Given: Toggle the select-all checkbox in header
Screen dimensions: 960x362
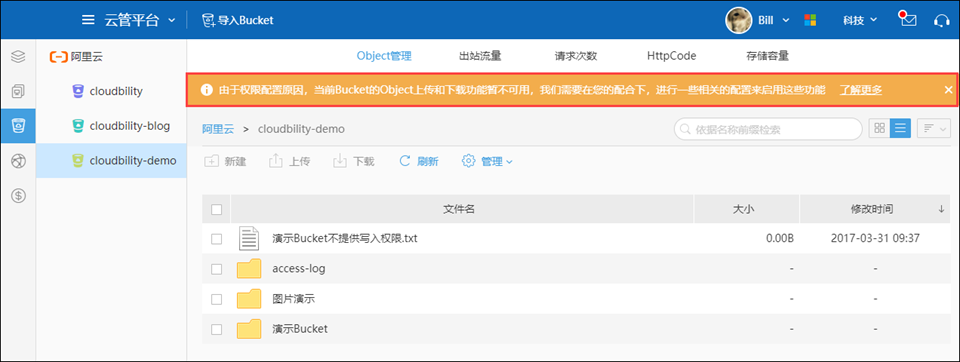Looking at the screenshot, I should 216,209.
